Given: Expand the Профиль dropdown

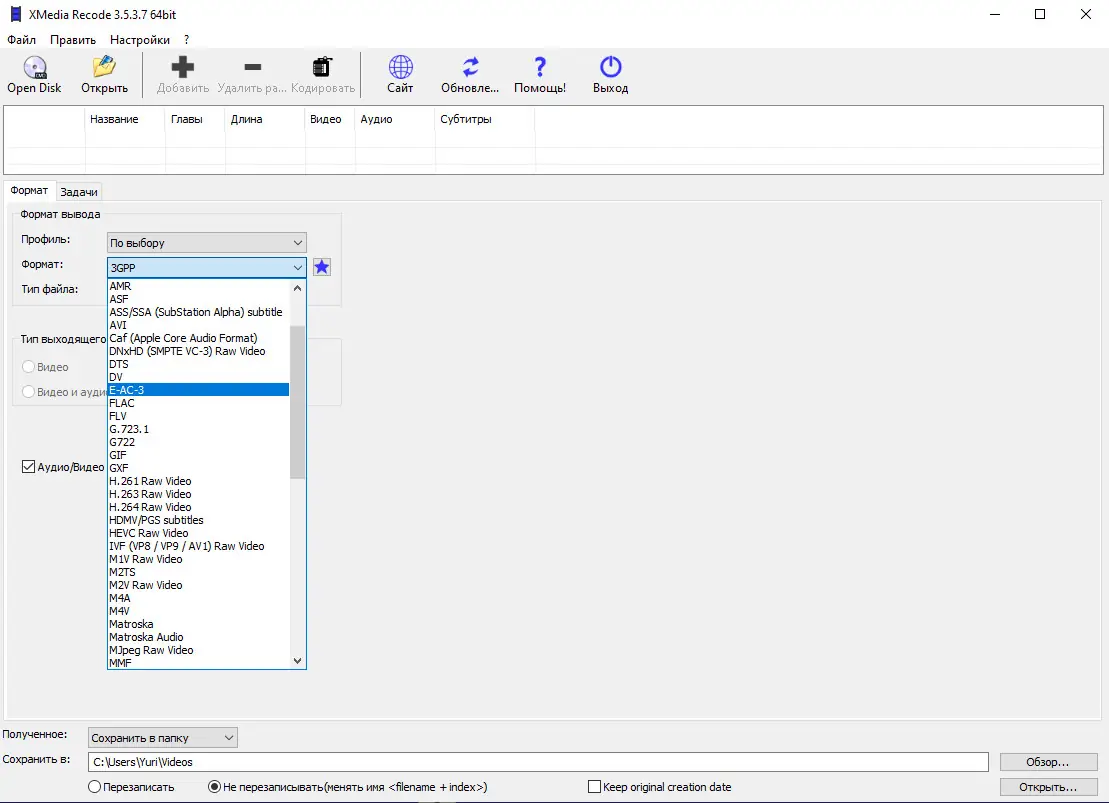Looking at the screenshot, I should point(206,243).
